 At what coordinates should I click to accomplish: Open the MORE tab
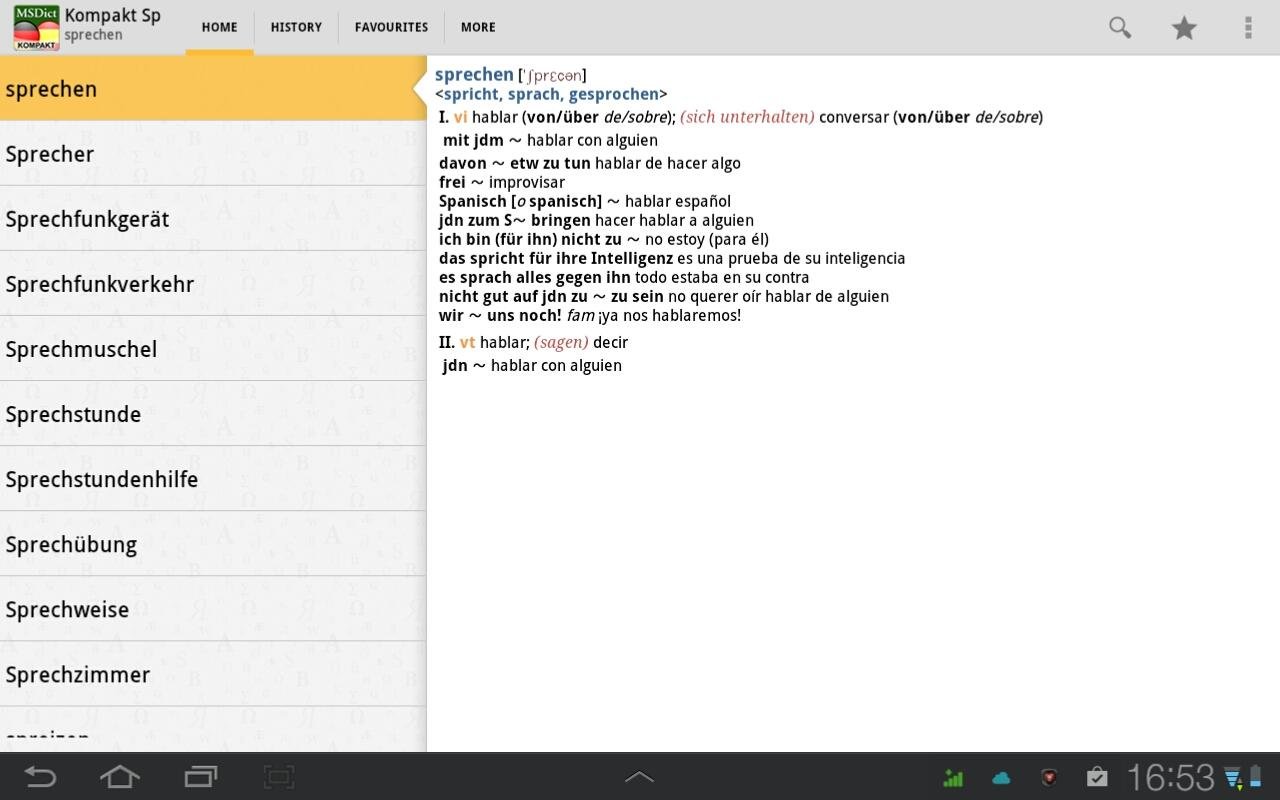point(478,27)
